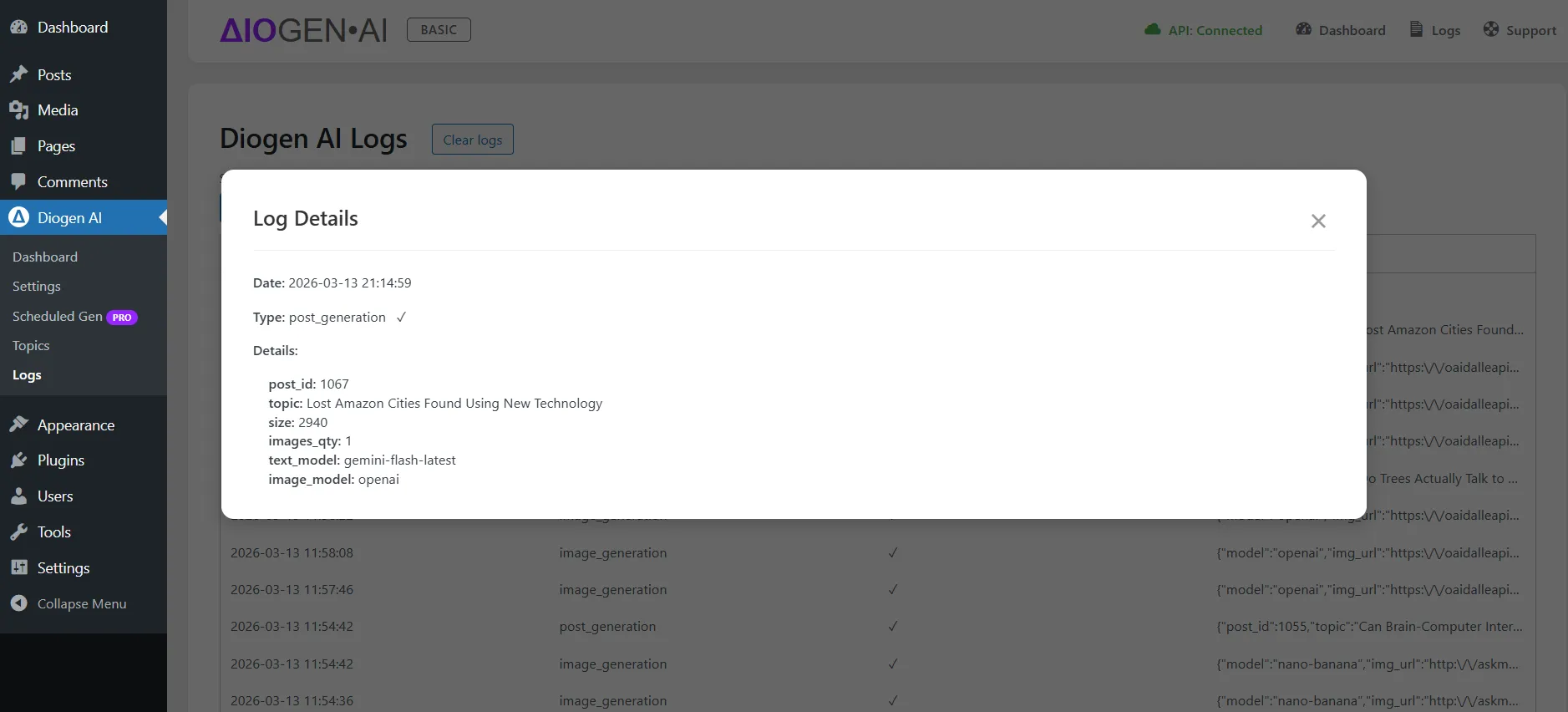This screenshot has width=1568, height=712.
Task: Select Settings under Diogen AI submenu
Action: click(37, 287)
